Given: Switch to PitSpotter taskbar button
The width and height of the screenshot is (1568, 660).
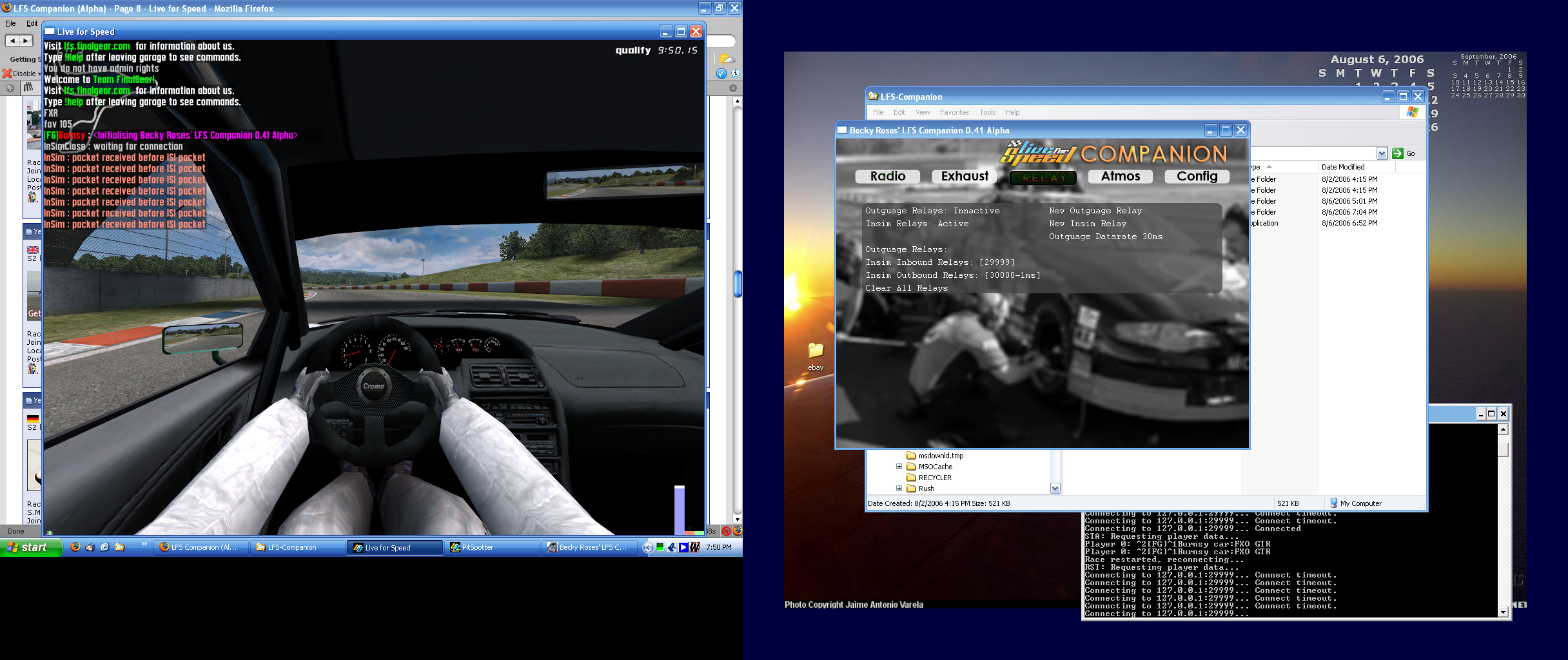Looking at the screenshot, I should point(492,547).
